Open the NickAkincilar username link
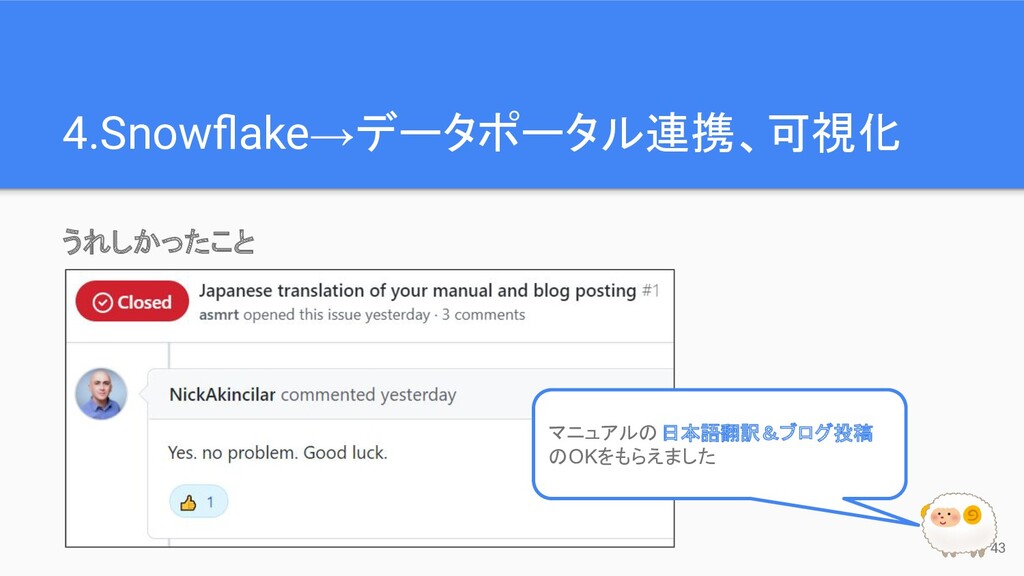 pos(222,394)
